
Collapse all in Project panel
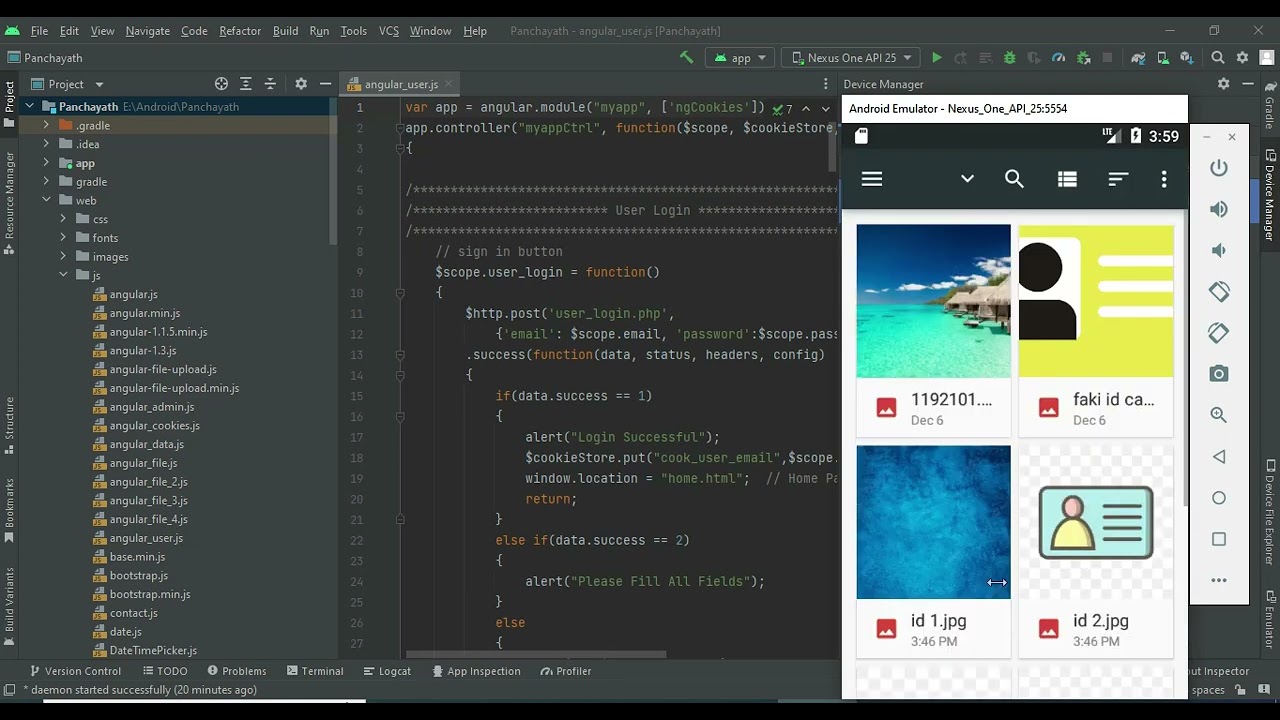click(x=270, y=84)
